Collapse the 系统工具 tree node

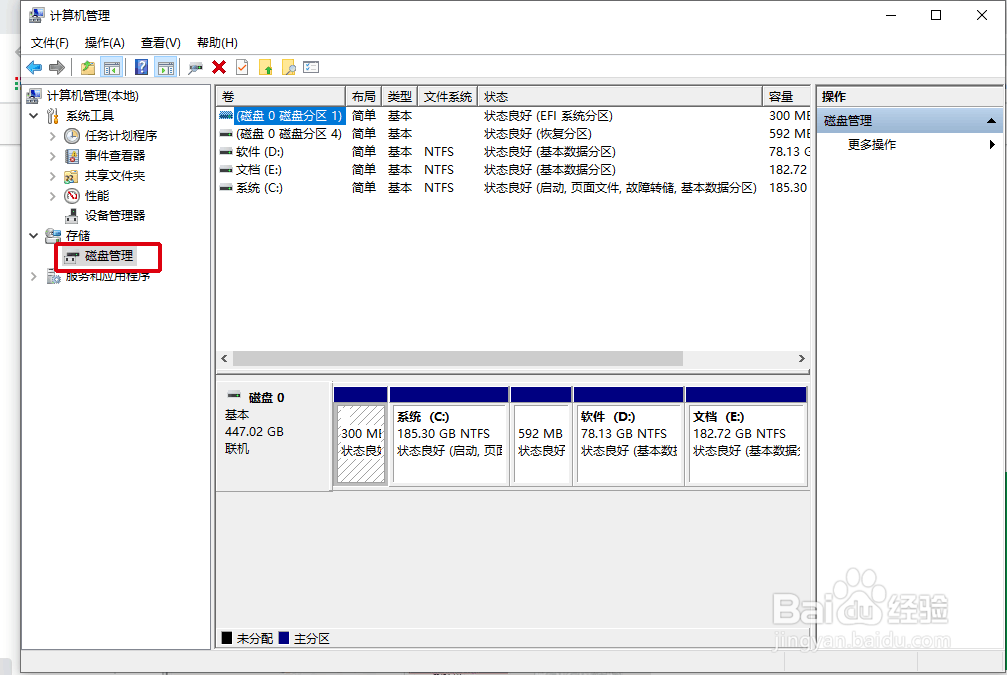[x=34, y=116]
